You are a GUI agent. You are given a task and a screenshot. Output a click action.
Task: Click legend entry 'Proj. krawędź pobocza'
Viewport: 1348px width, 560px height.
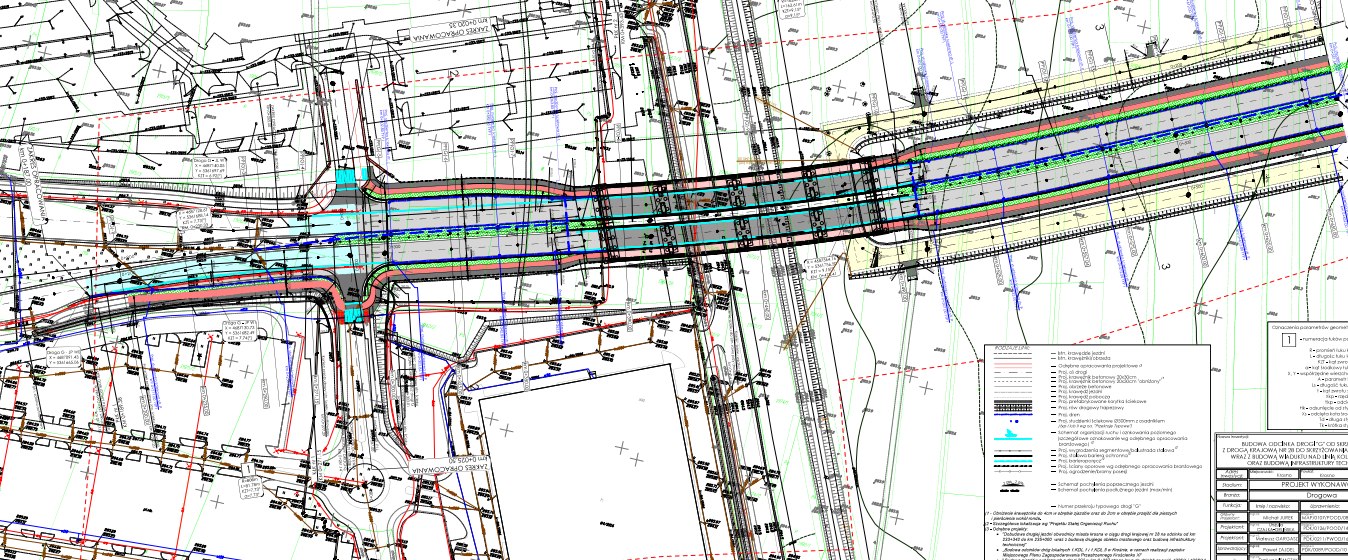tap(1084, 397)
